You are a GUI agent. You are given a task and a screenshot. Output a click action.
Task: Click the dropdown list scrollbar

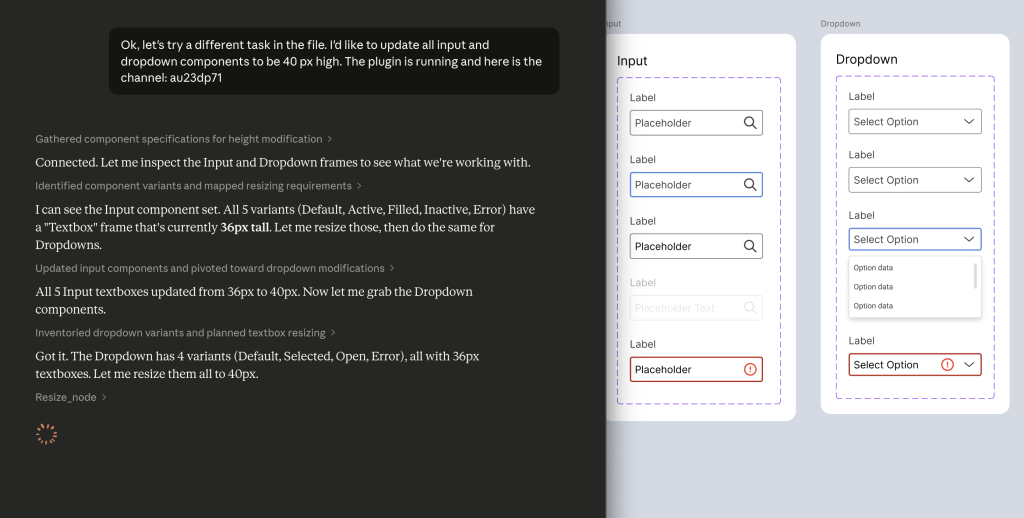(975, 275)
